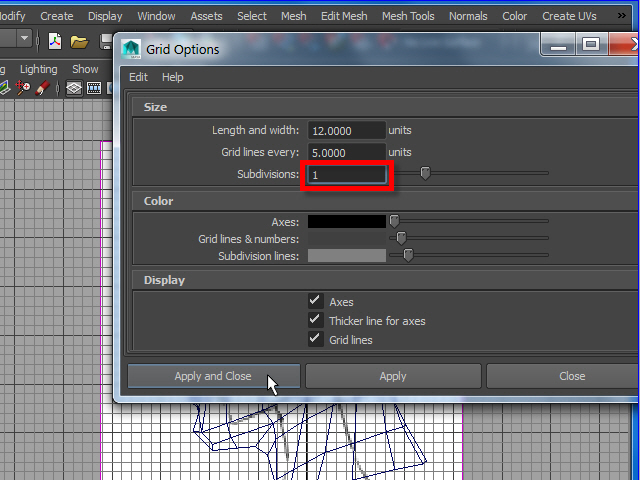The width and height of the screenshot is (640, 480).
Task: Click the Maya logo in Grid Options
Action: pos(132,49)
